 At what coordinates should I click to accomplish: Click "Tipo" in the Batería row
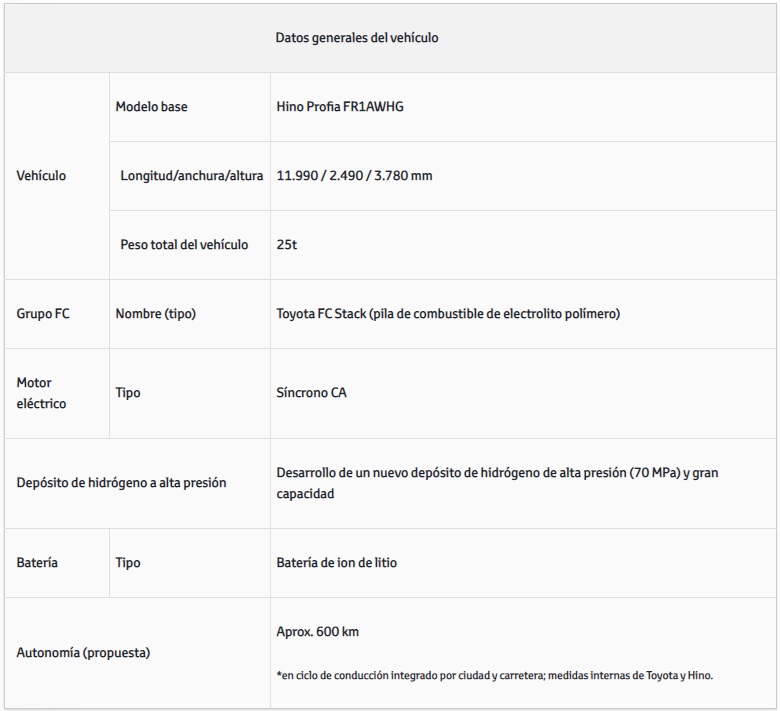coord(128,563)
